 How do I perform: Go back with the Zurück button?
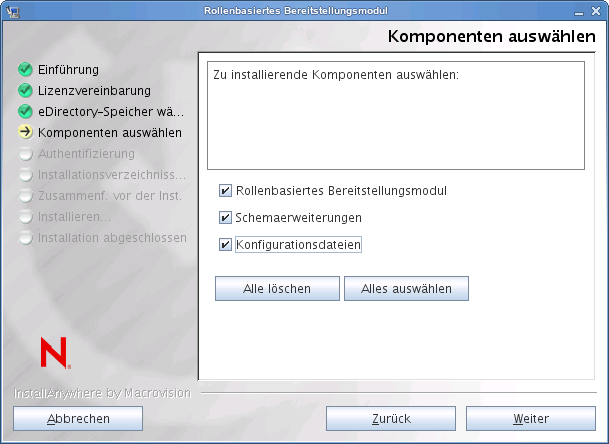pos(391,419)
